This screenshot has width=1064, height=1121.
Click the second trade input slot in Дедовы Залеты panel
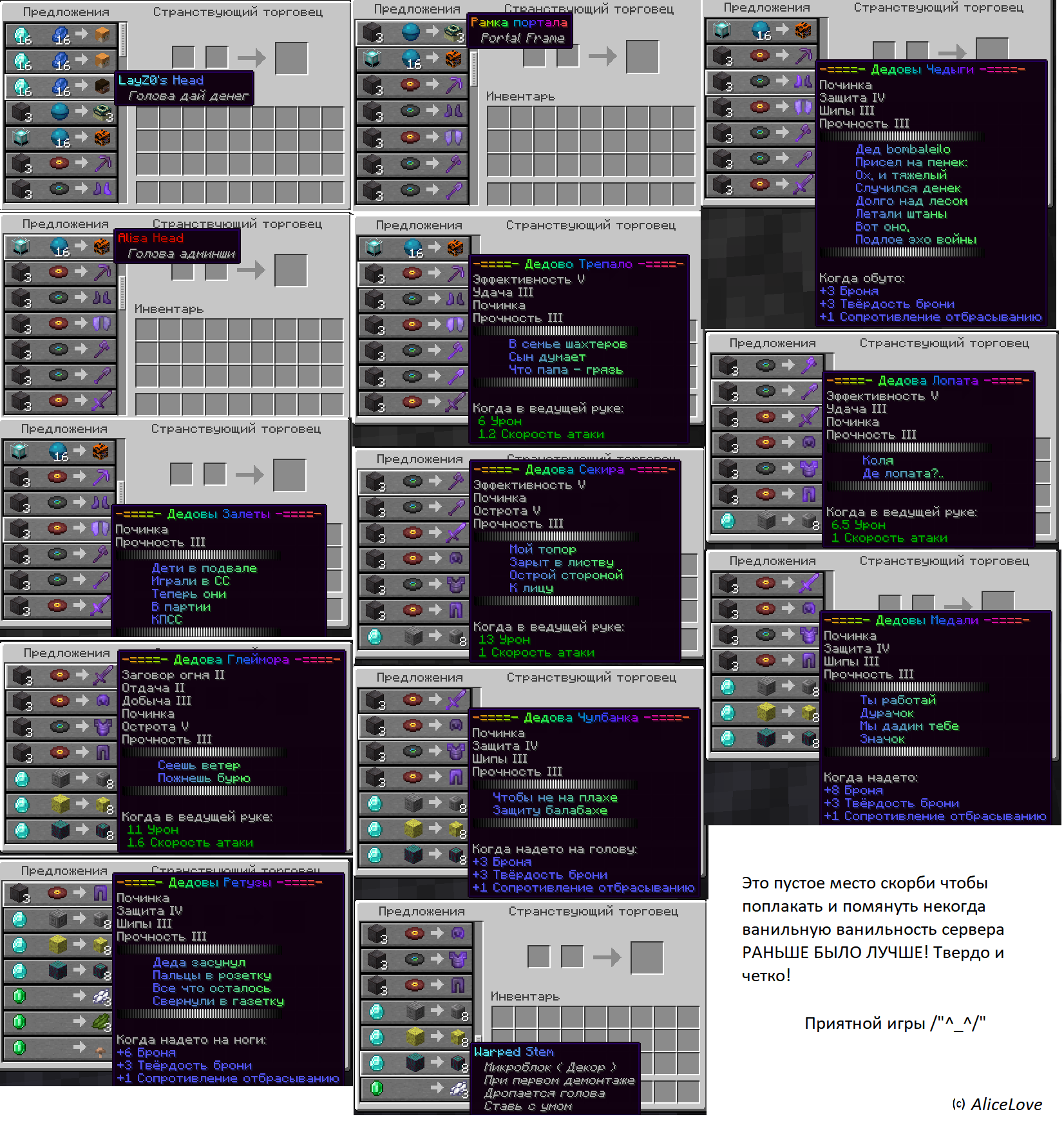point(215,475)
